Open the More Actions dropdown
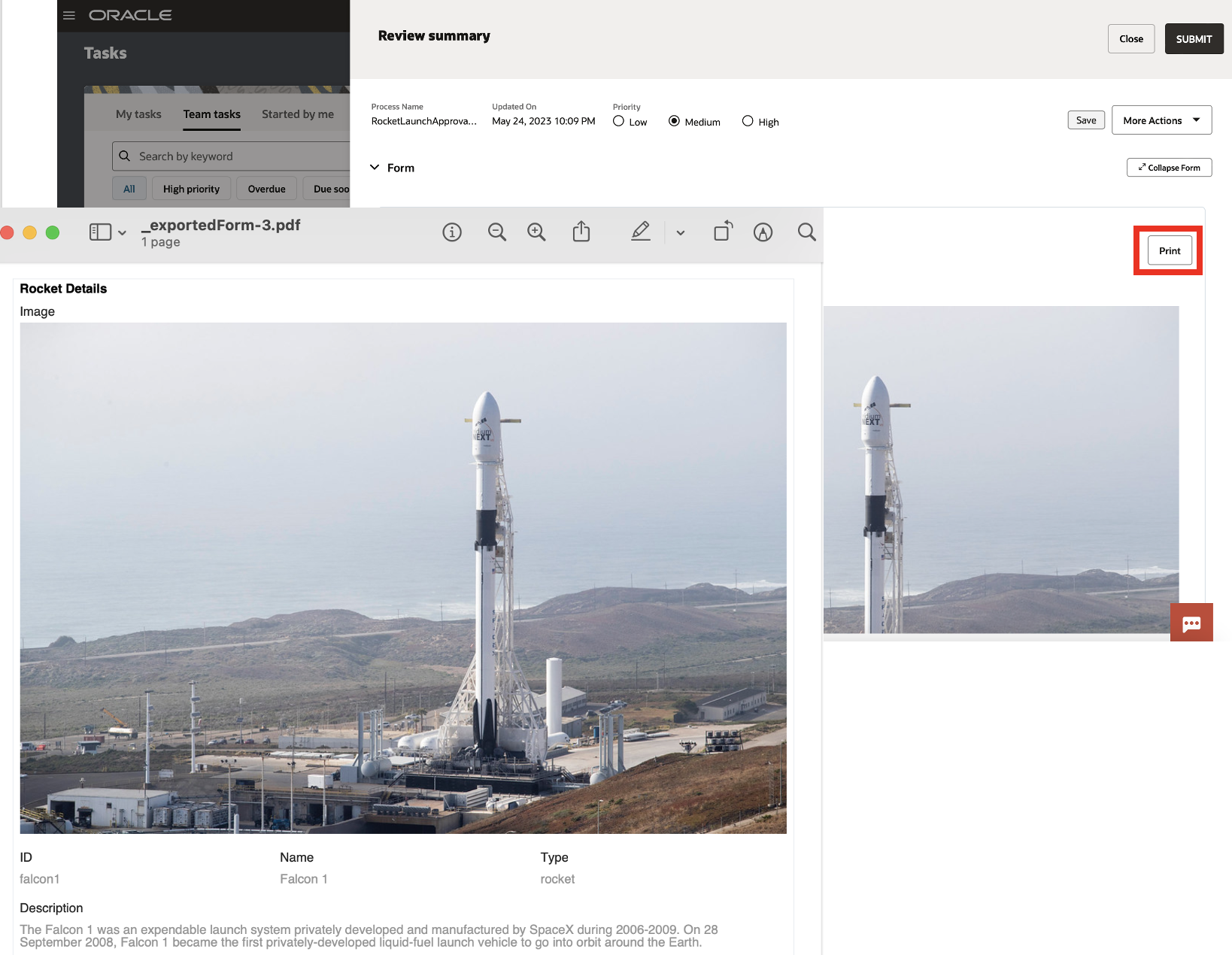The image size is (1232, 955). click(1161, 120)
